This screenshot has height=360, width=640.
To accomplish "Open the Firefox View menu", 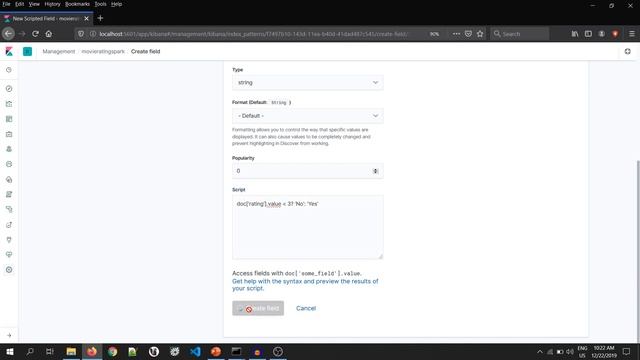I will pyautogui.click(x=34, y=4).
